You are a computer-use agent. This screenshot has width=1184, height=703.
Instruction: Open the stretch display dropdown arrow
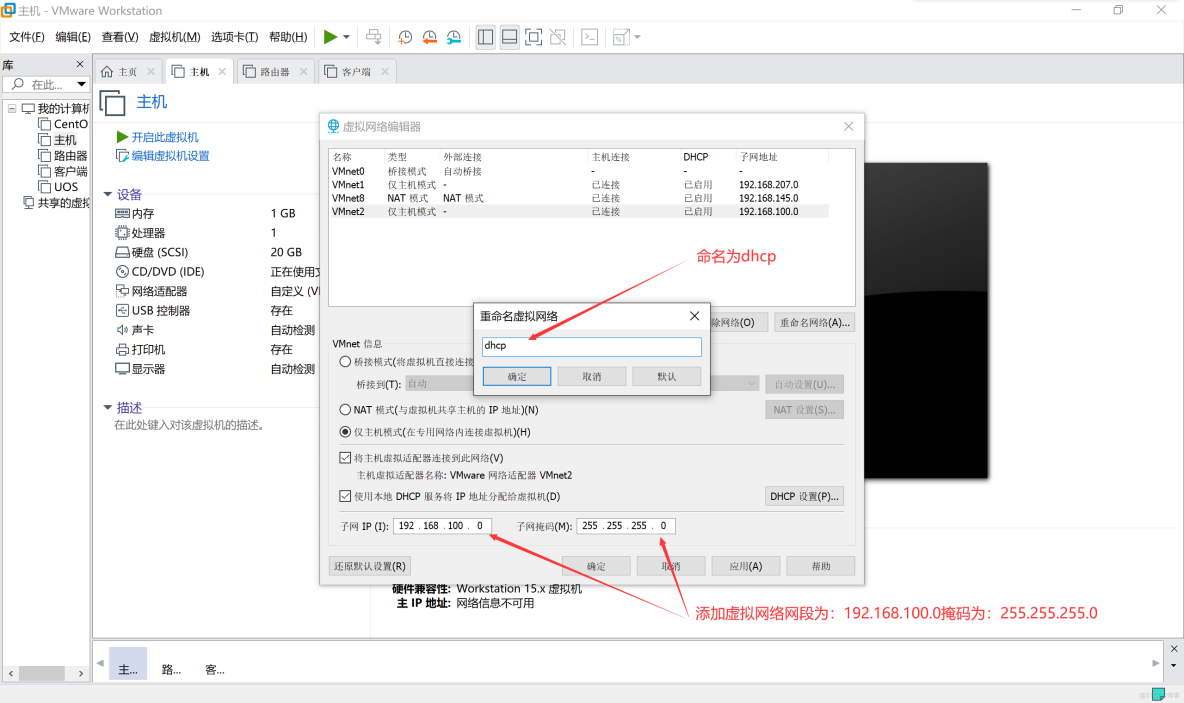637,37
